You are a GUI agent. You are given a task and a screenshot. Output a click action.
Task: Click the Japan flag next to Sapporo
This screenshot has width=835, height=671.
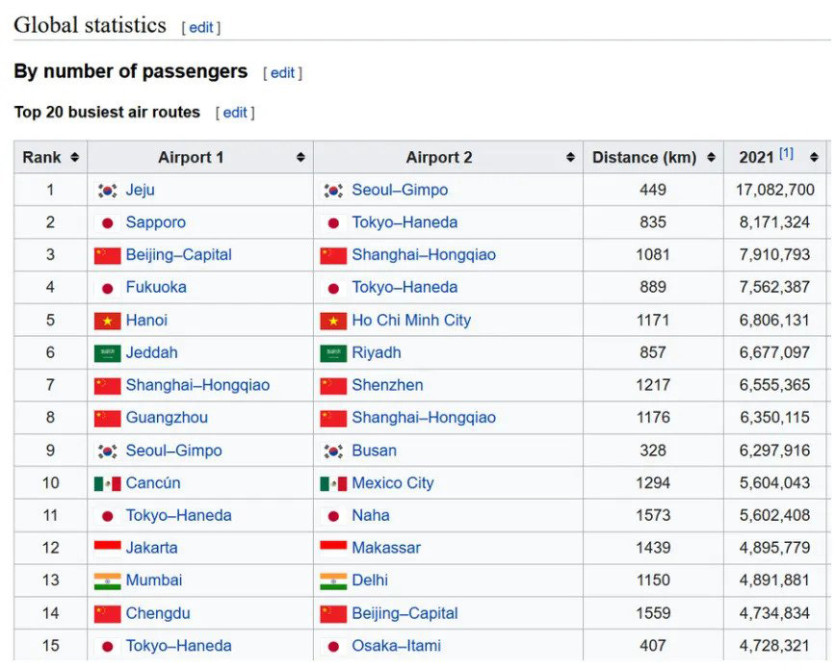(x=107, y=223)
